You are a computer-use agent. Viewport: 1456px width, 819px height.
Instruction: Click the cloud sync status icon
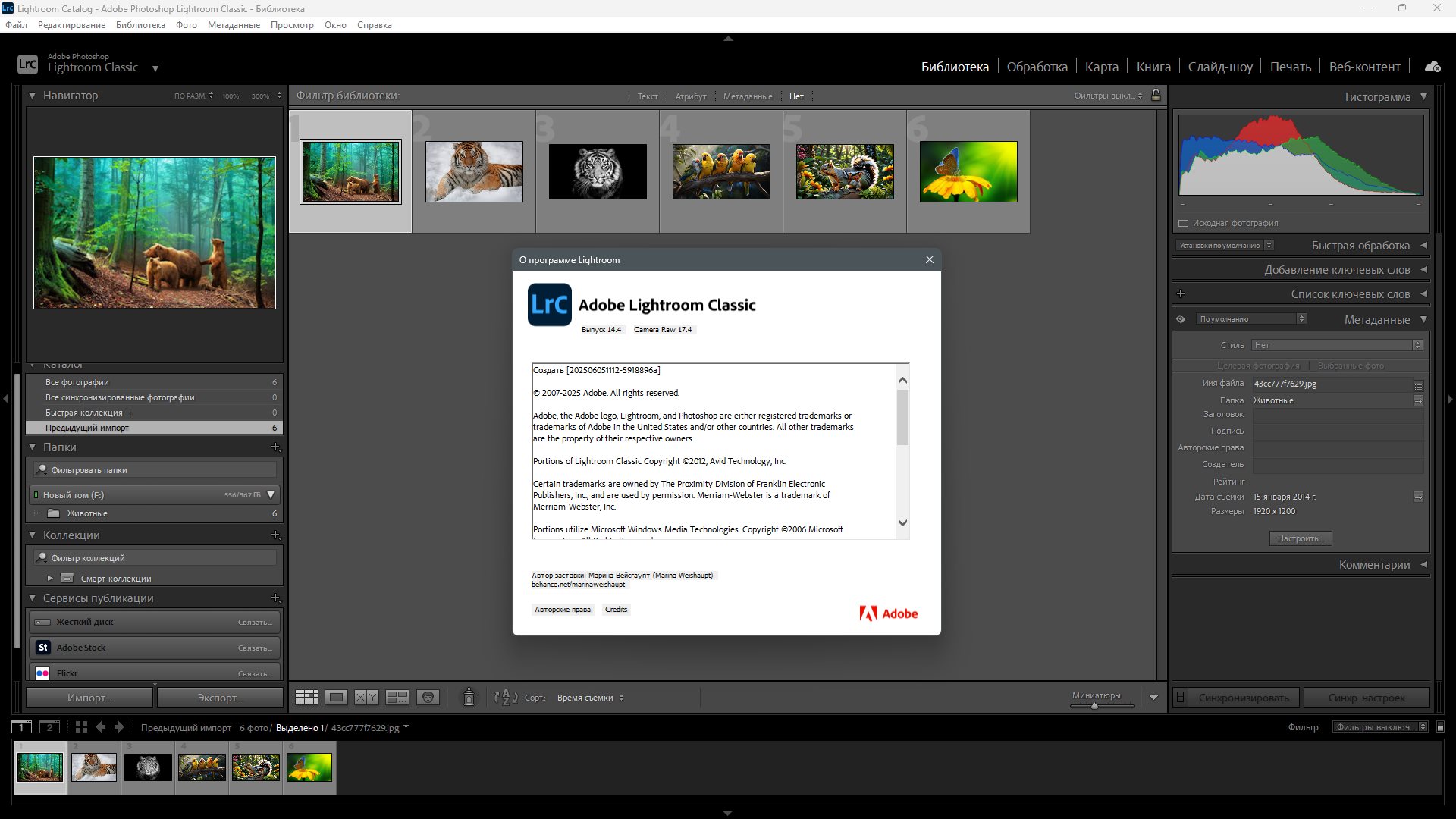click(1432, 67)
